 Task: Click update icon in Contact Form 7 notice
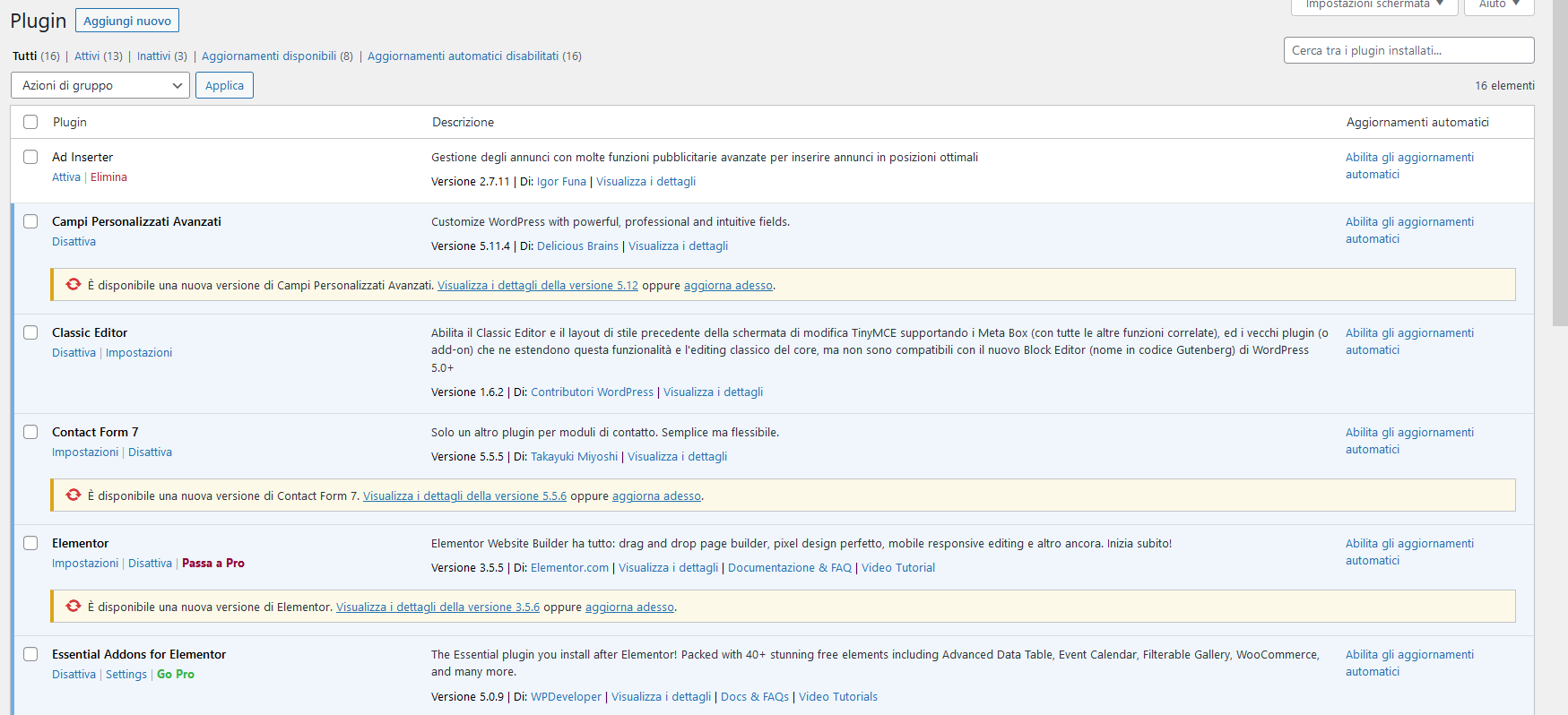pyautogui.click(x=74, y=495)
